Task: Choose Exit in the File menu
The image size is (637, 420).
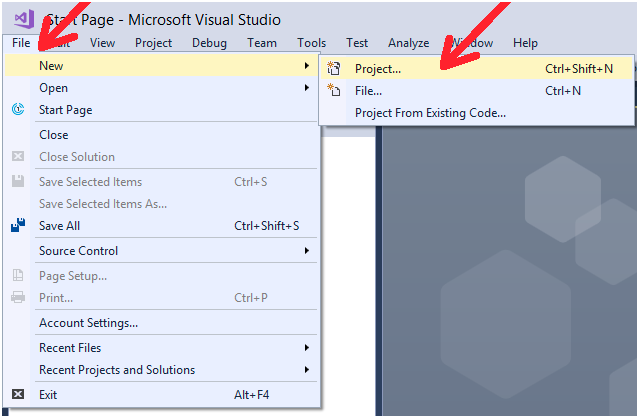Action: click(162, 394)
